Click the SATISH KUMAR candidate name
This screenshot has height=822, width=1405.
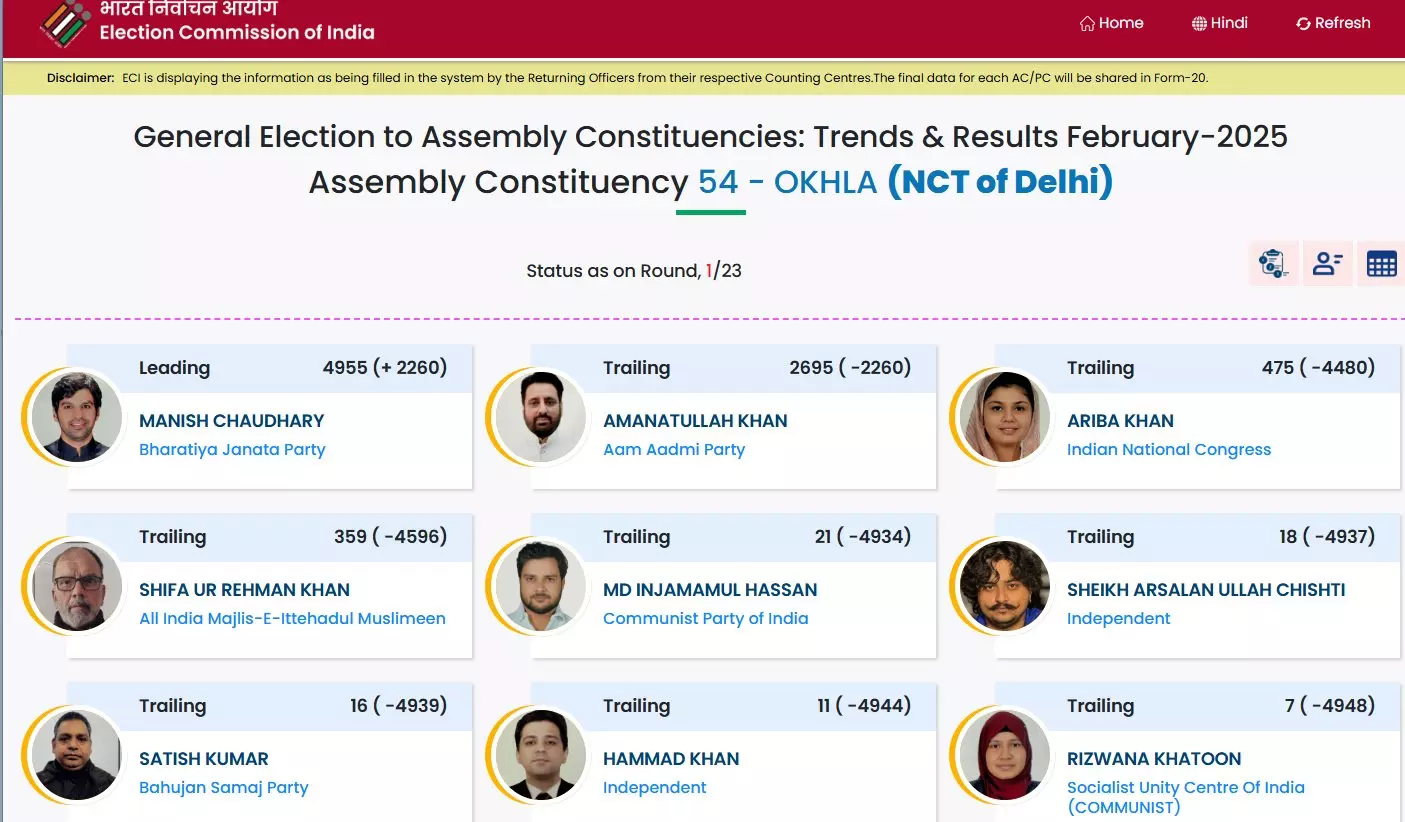204,759
